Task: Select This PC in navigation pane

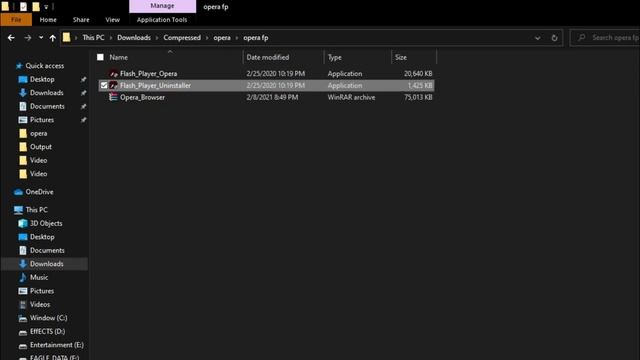Action: [x=36, y=210]
